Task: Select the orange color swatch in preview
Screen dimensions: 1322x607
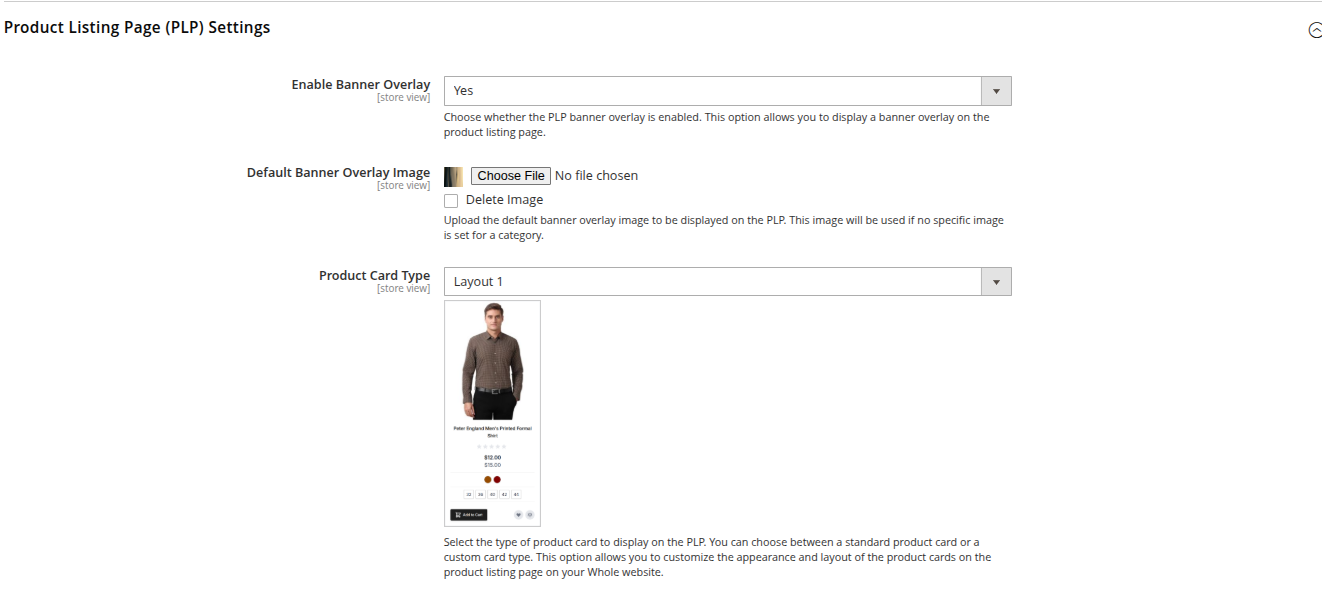Action: tap(488, 479)
